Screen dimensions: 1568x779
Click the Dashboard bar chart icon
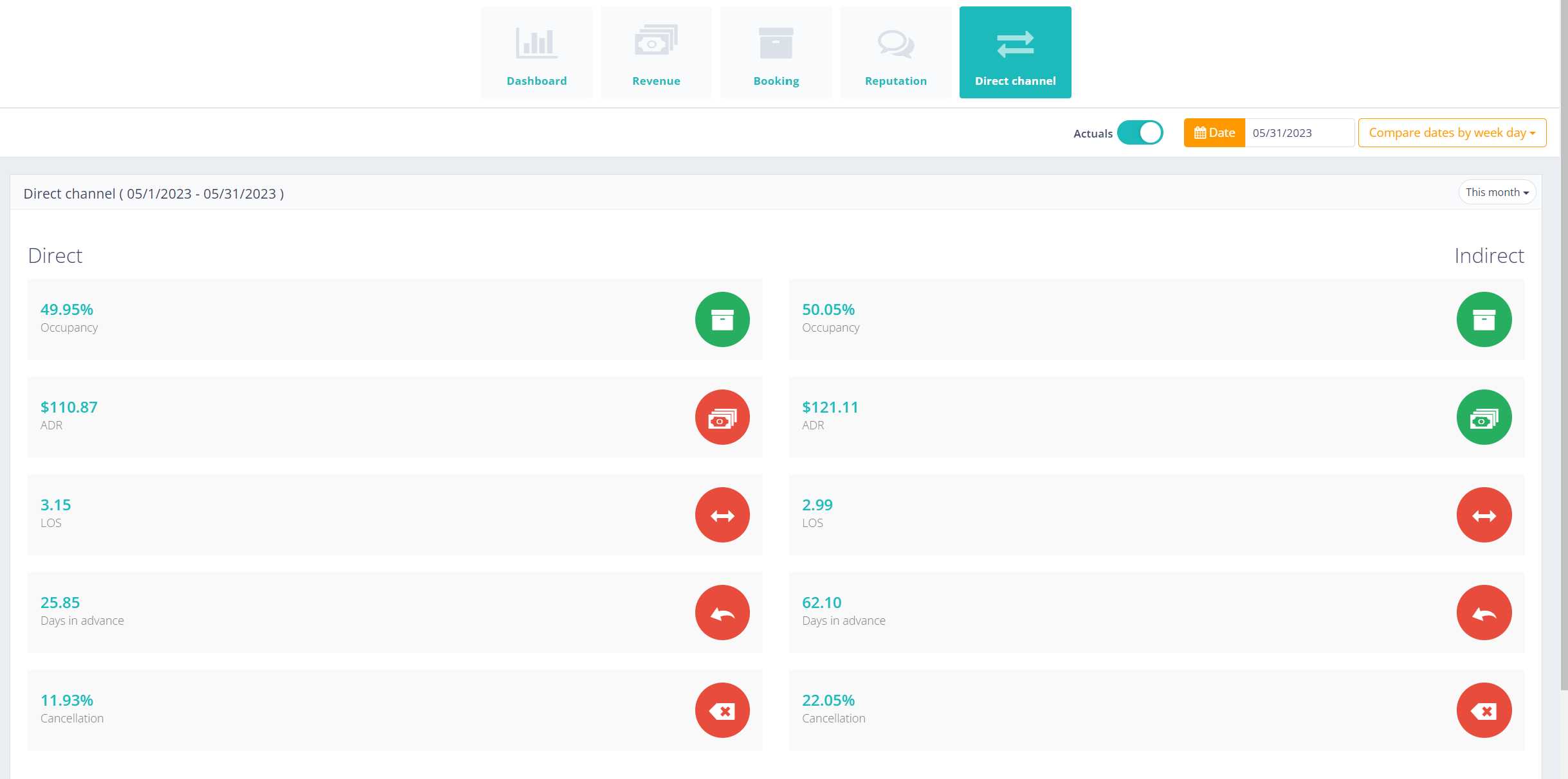tap(536, 43)
